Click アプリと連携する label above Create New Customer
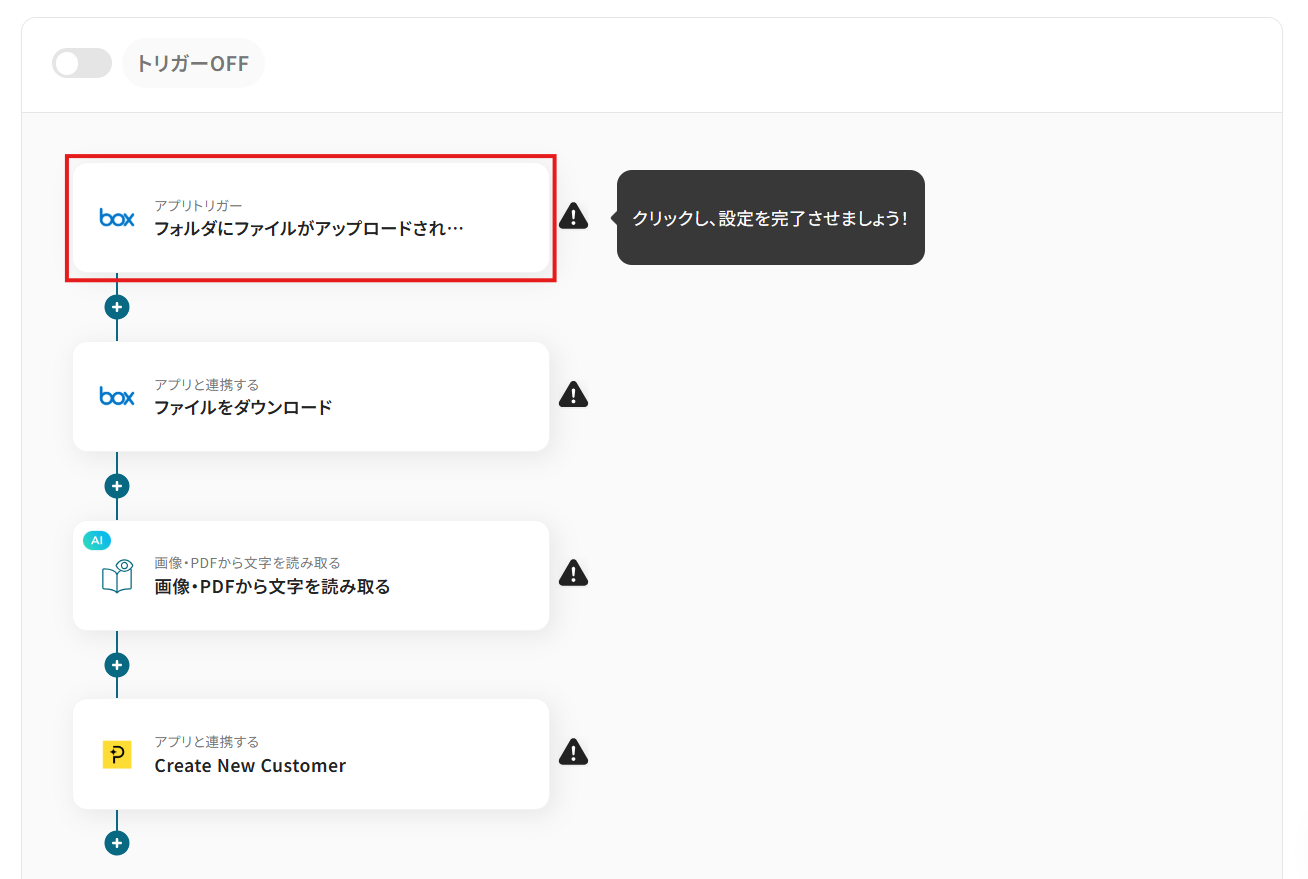 (206, 741)
